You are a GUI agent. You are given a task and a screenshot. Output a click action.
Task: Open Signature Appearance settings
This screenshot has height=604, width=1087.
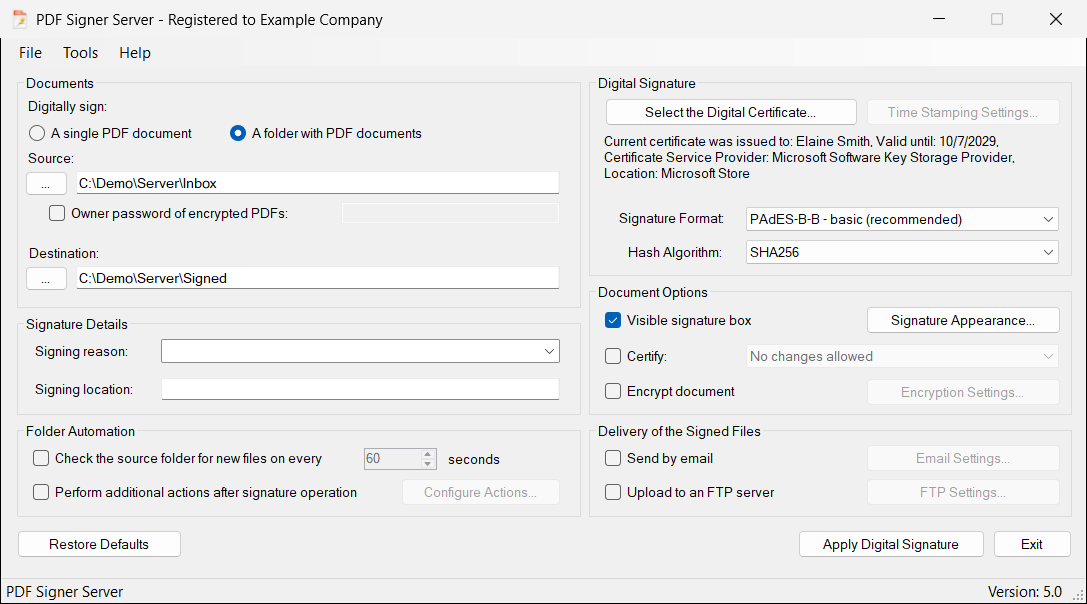pyautogui.click(x=963, y=320)
